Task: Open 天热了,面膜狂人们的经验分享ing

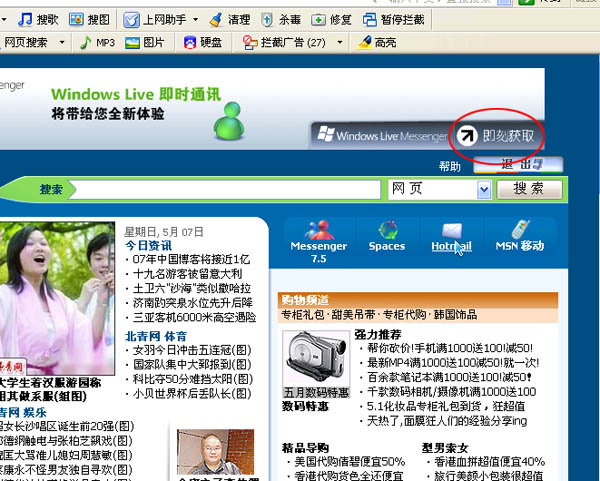Action: [447, 421]
